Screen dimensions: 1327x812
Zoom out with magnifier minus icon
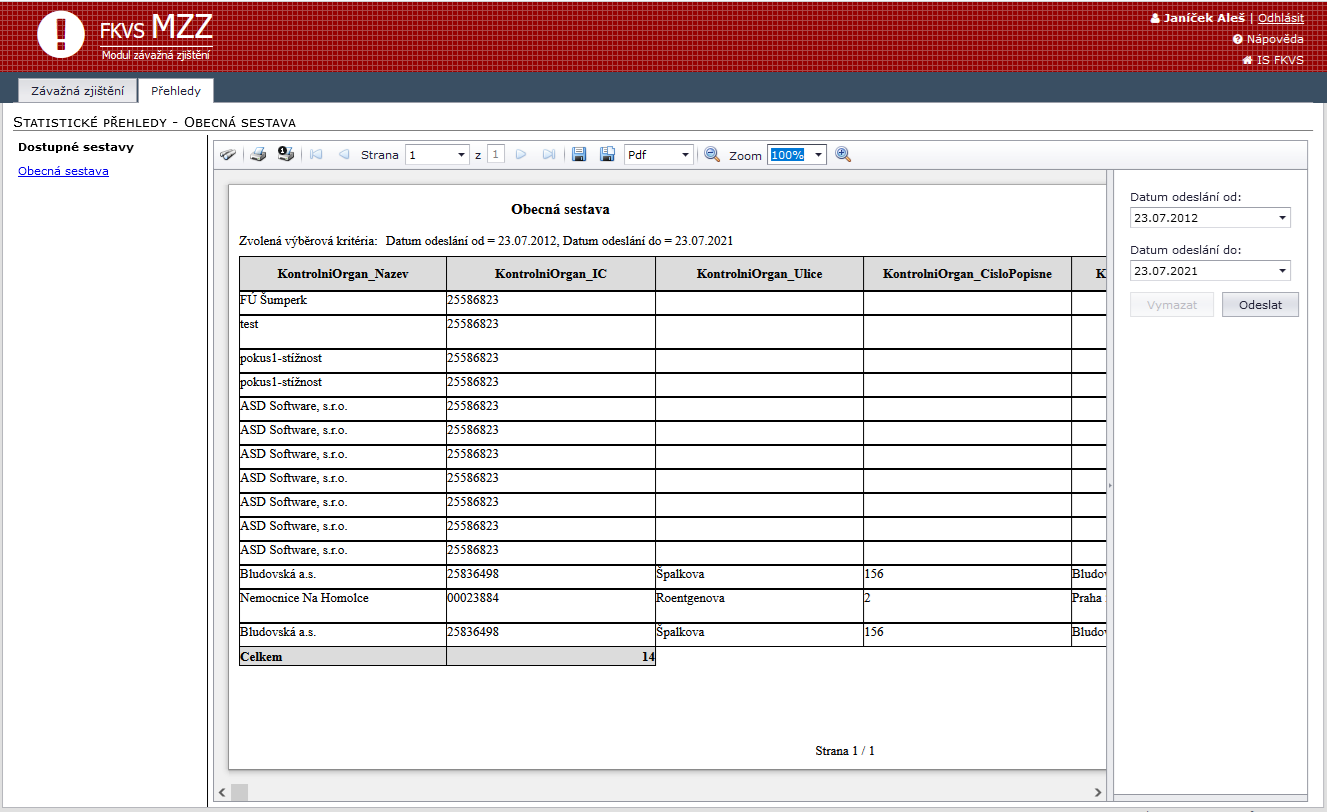point(712,155)
